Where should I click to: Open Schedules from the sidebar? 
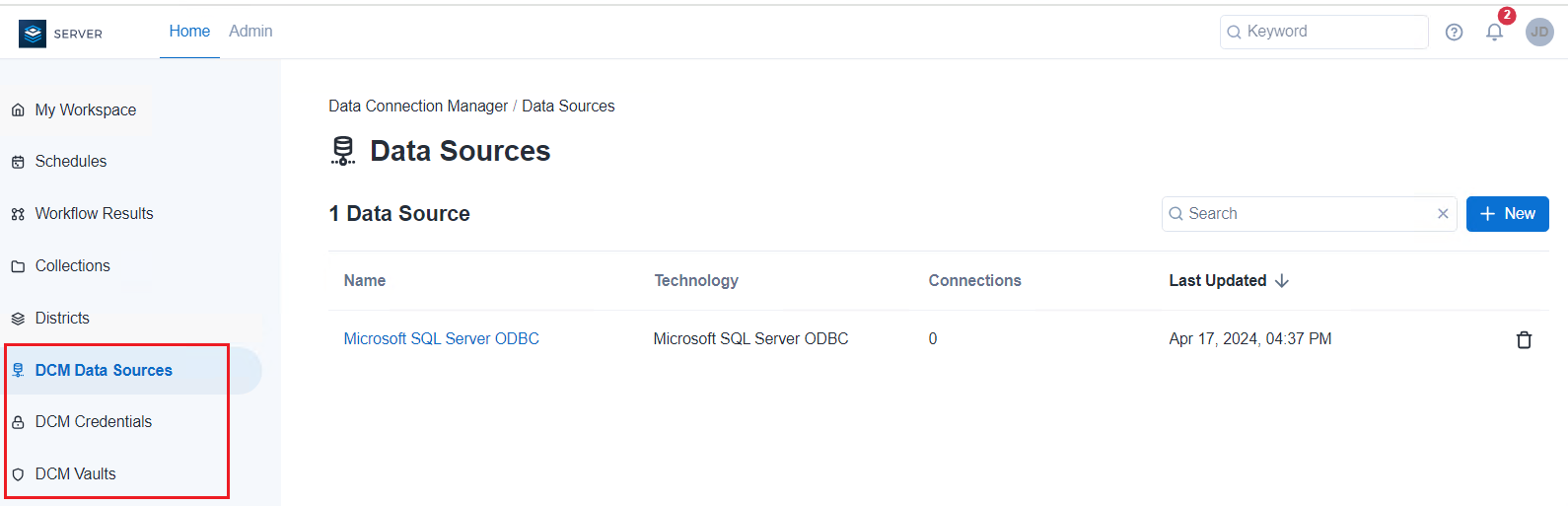tap(70, 162)
